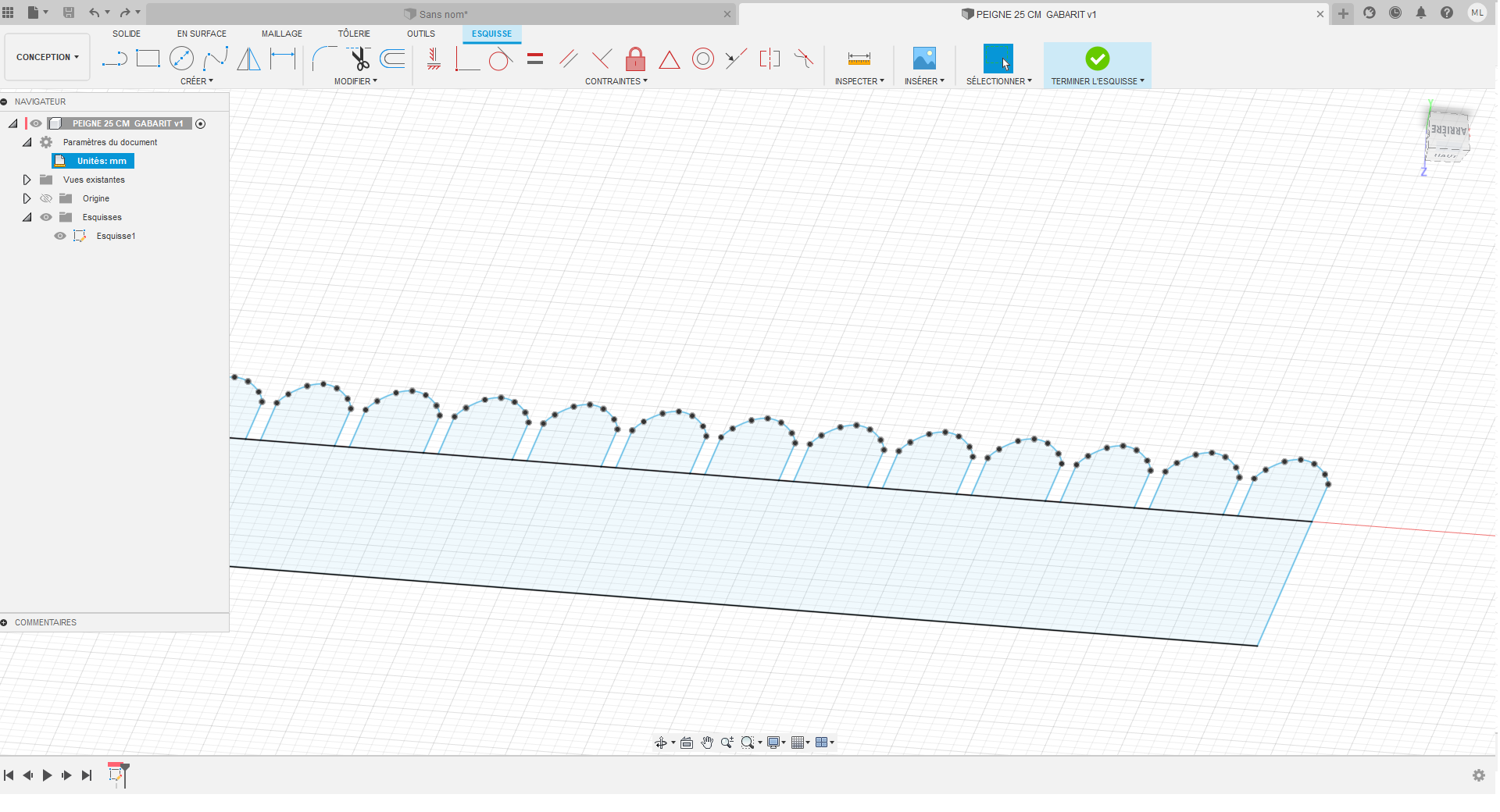Play the timeline
1500x812 pixels.
click(x=47, y=775)
